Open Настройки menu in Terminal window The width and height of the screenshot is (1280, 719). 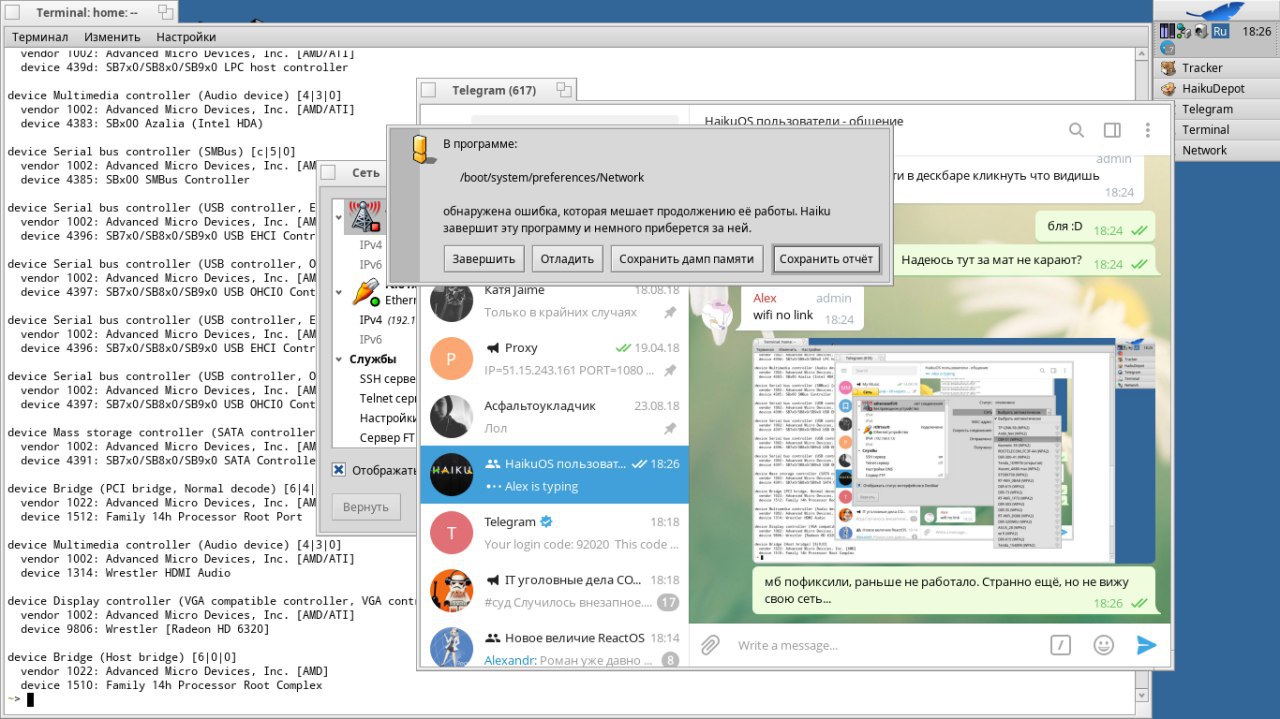(186, 37)
